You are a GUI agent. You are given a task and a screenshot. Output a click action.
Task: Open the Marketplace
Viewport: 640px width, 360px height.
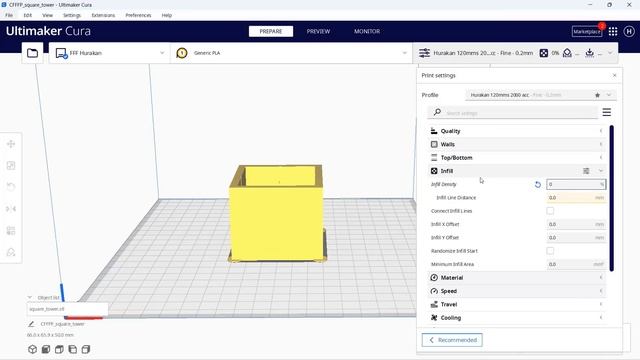(587, 31)
